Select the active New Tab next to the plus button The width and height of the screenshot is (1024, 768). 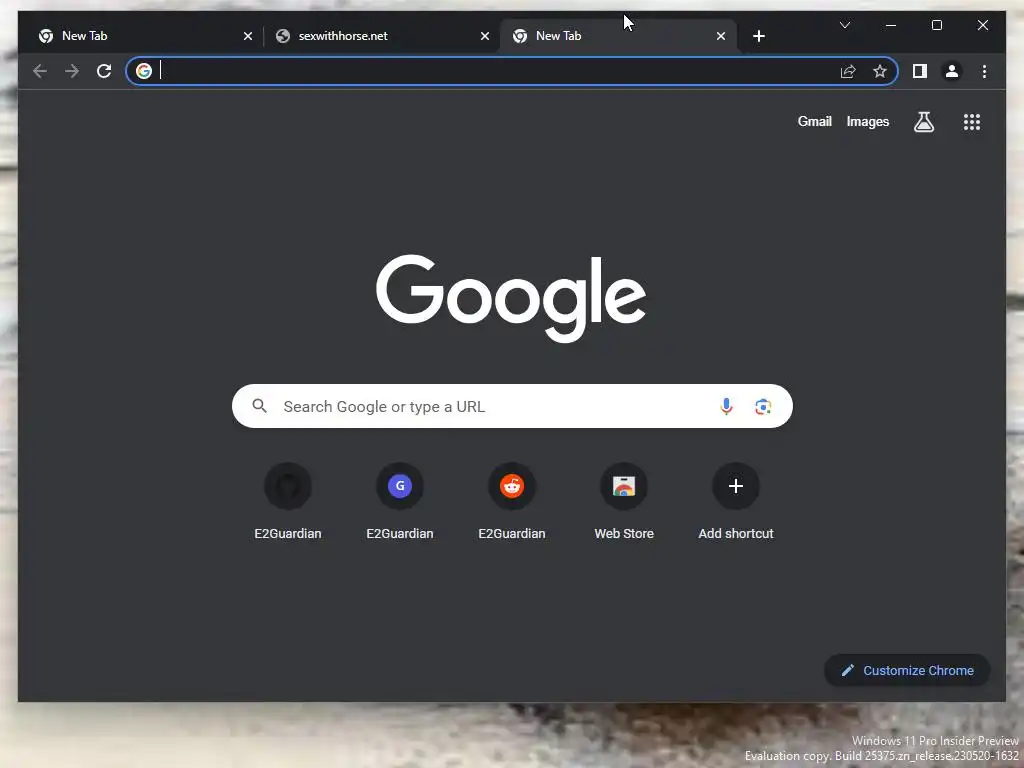(x=619, y=36)
